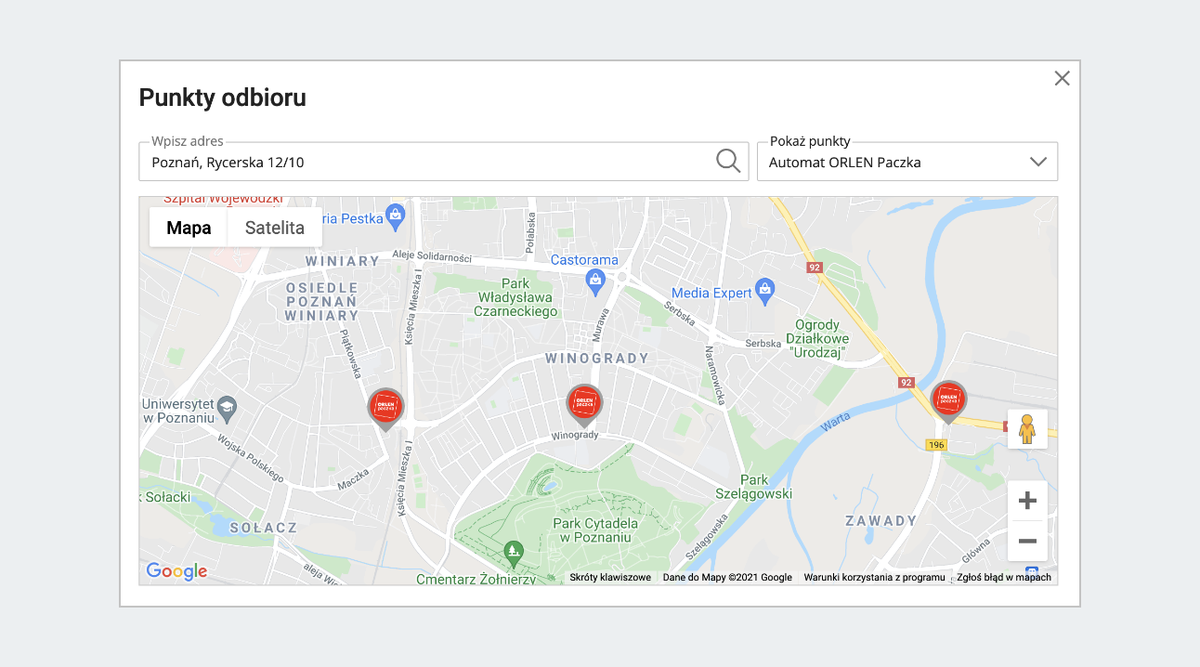This screenshot has height=667, width=1200.
Task: Click the Park Szelągowski label
Action: [x=754, y=487]
